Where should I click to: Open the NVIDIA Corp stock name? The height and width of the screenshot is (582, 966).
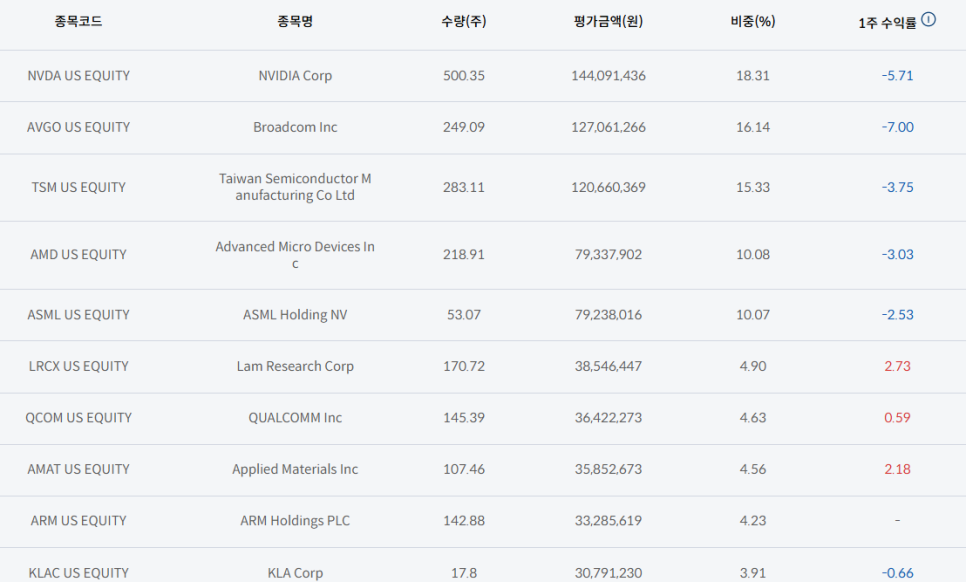coord(295,76)
